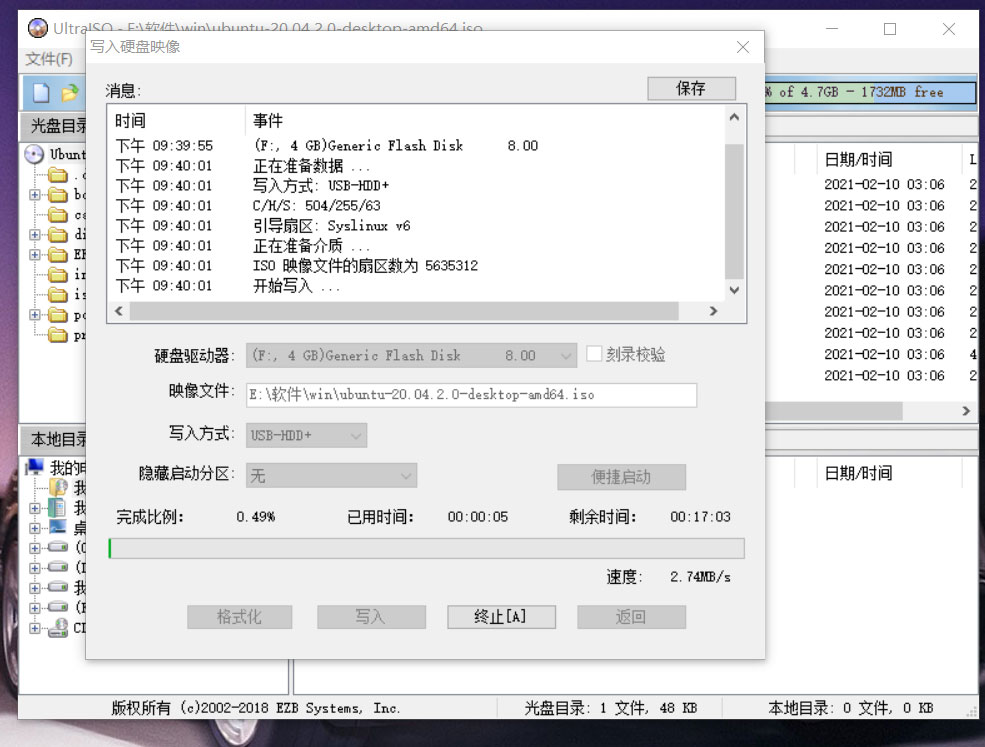Expand the My Documents node in local tree
The height and width of the screenshot is (747, 985).
tap(35, 508)
